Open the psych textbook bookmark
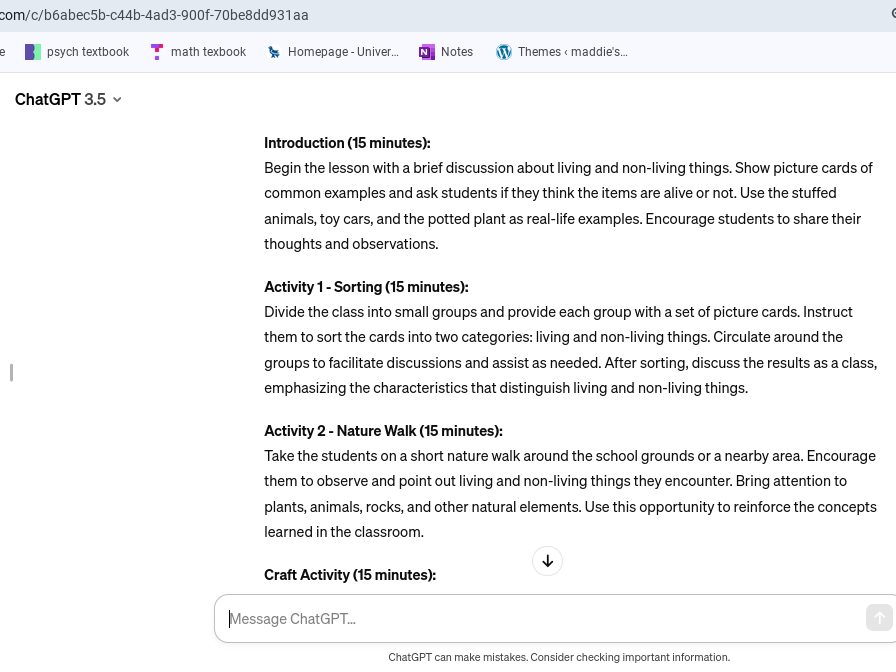 click(77, 52)
